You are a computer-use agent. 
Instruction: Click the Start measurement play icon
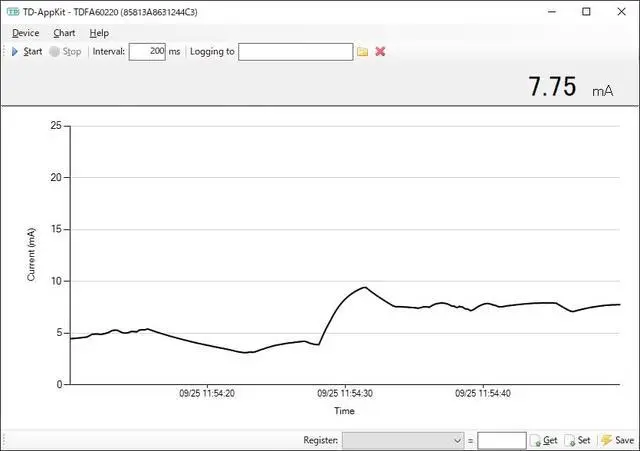click(x=15, y=51)
